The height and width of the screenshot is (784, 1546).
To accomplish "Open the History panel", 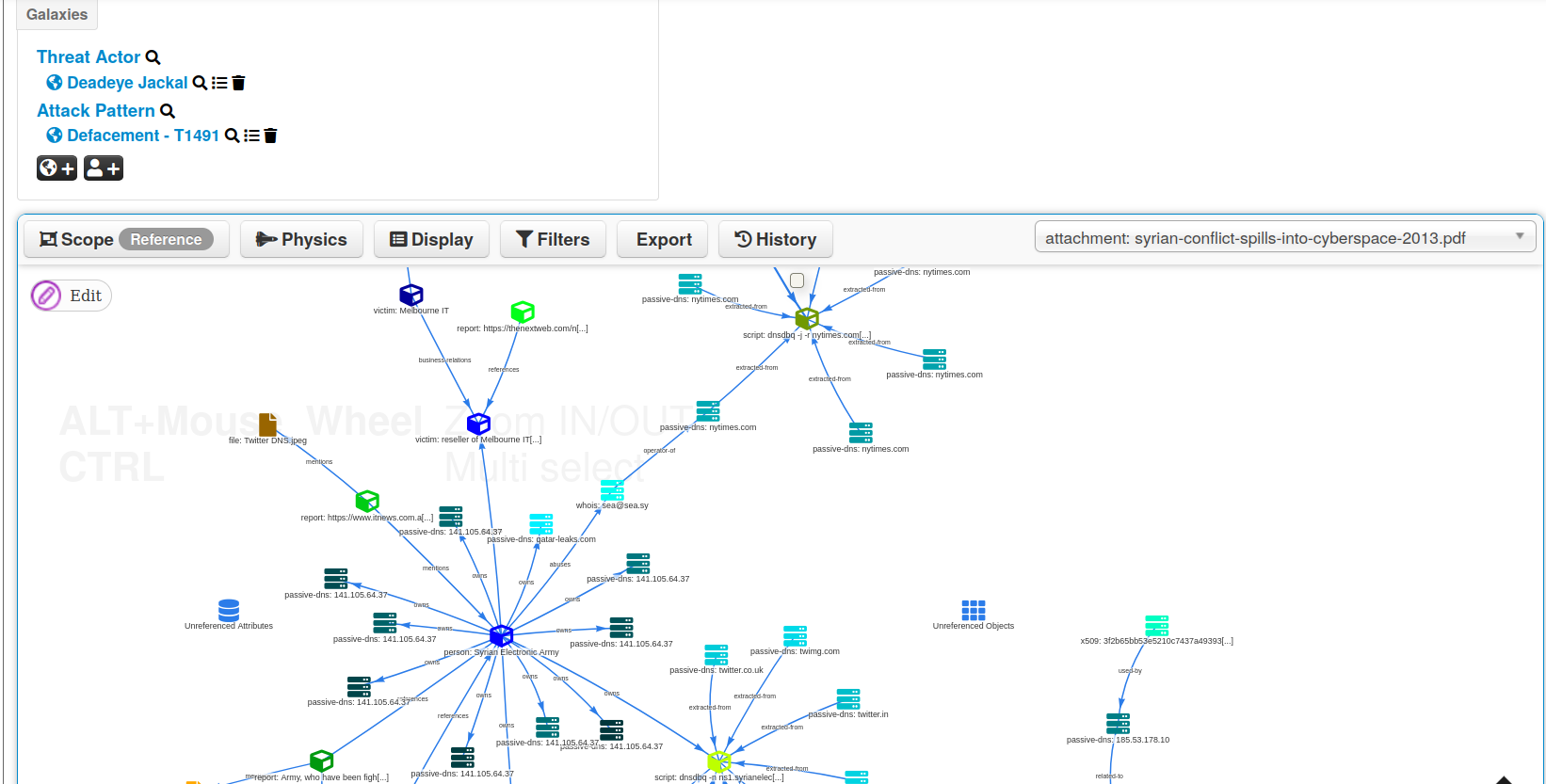I will point(775,240).
